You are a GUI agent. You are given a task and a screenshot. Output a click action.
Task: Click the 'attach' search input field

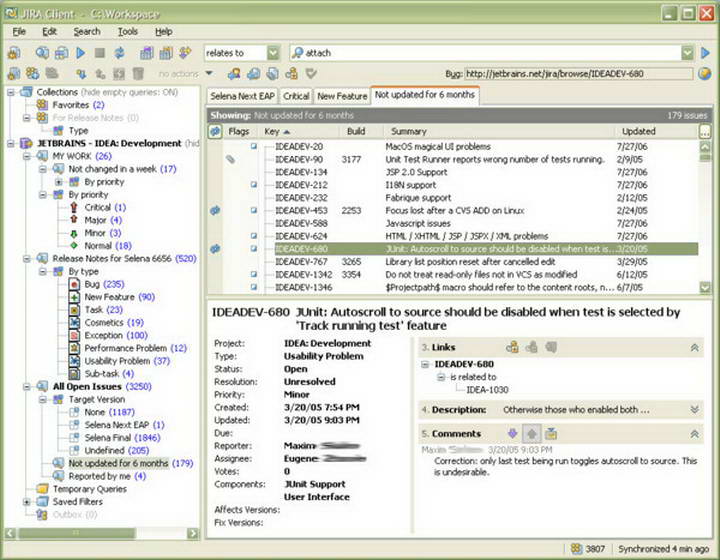pyautogui.click(x=485, y=53)
